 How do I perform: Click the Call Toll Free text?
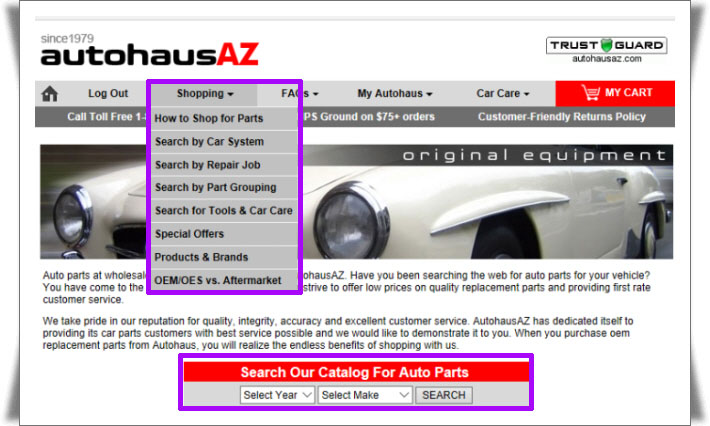[101, 117]
